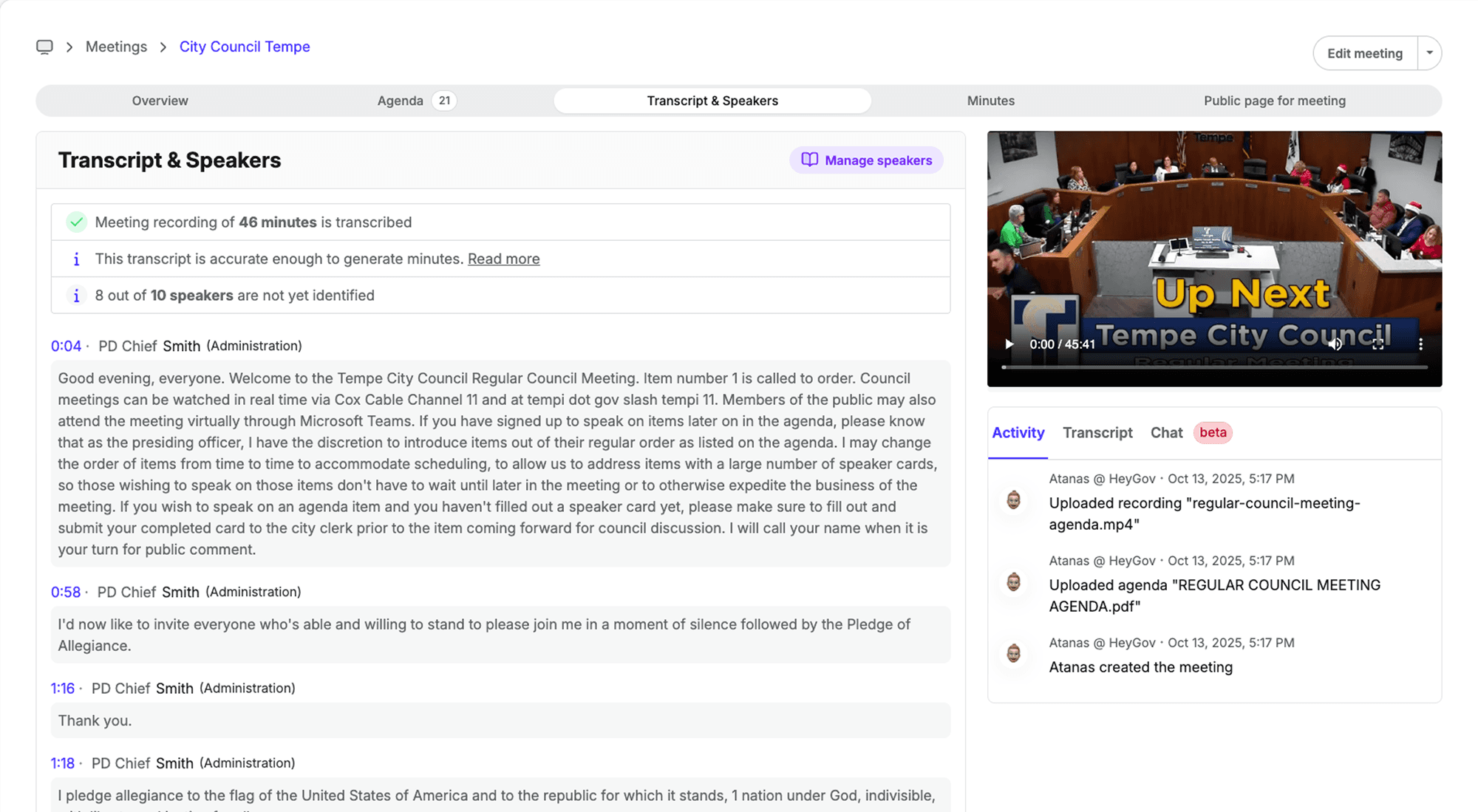
Task: Click the info icon beside unidentified speakers notice
Action: (76, 296)
